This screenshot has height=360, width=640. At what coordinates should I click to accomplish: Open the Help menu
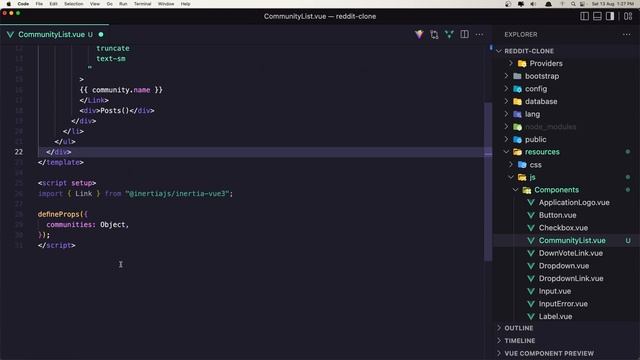point(185,4)
